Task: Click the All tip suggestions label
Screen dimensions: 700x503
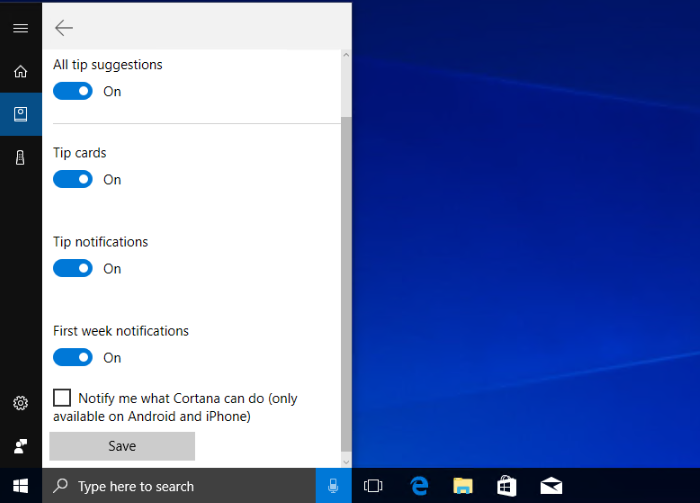Action: [108, 65]
